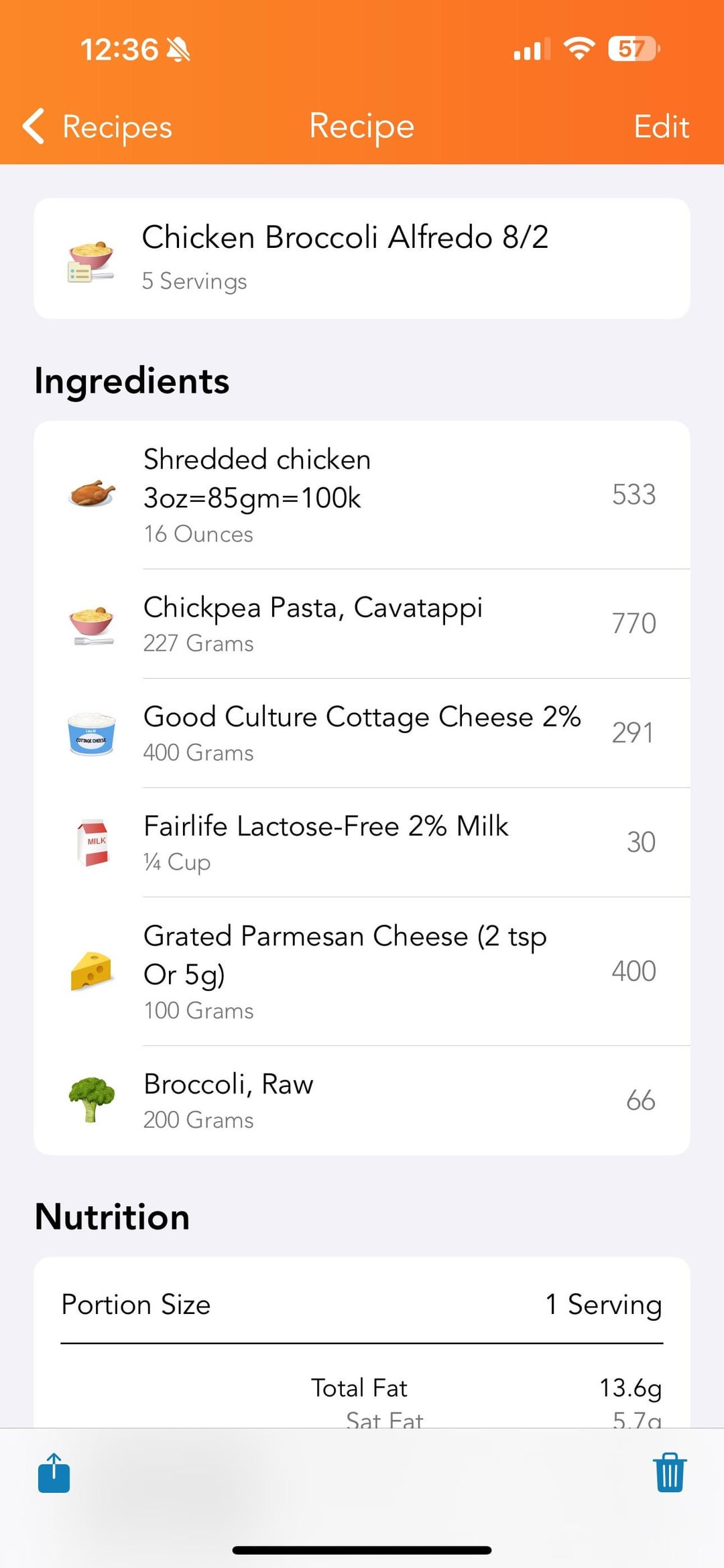Select Fairlife Lactose-Free 2% Milk row
The width and height of the screenshot is (724, 1568).
click(x=362, y=842)
